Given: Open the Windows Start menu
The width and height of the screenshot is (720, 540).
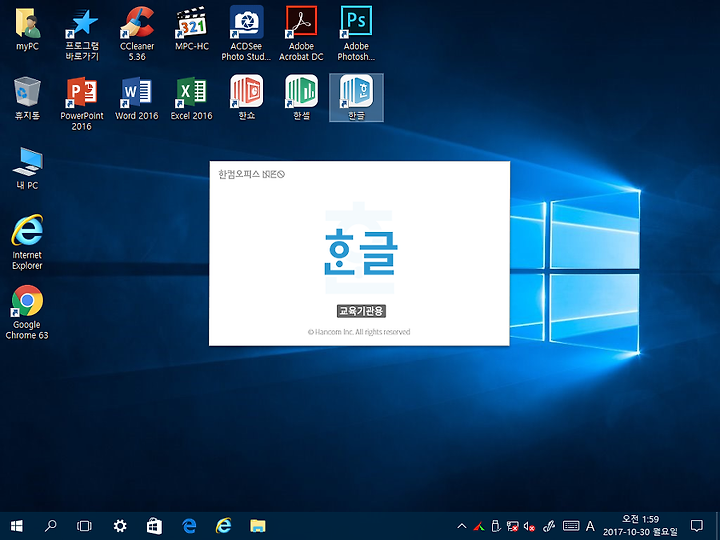Looking at the screenshot, I should (x=17, y=526).
